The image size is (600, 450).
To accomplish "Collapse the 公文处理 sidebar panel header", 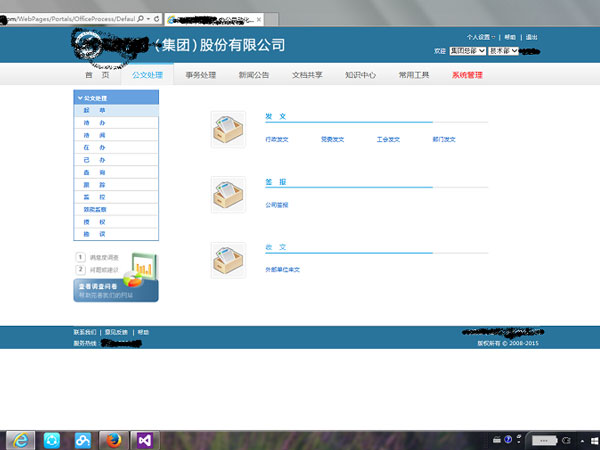I will click(x=116, y=98).
